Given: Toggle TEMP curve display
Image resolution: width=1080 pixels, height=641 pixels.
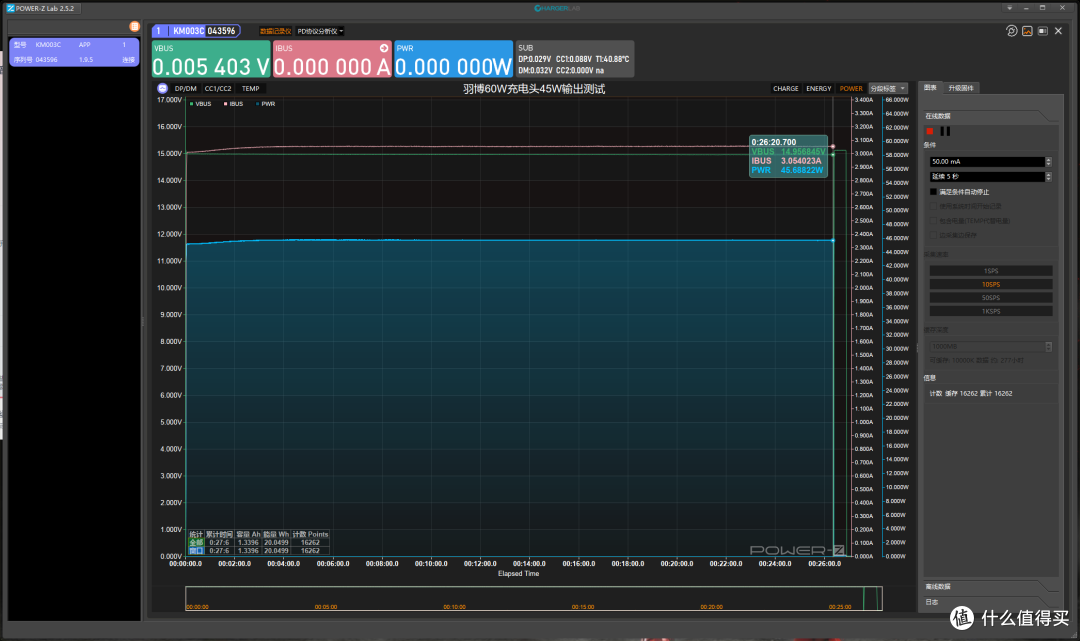Looking at the screenshot, I should (x=251, y=89).
